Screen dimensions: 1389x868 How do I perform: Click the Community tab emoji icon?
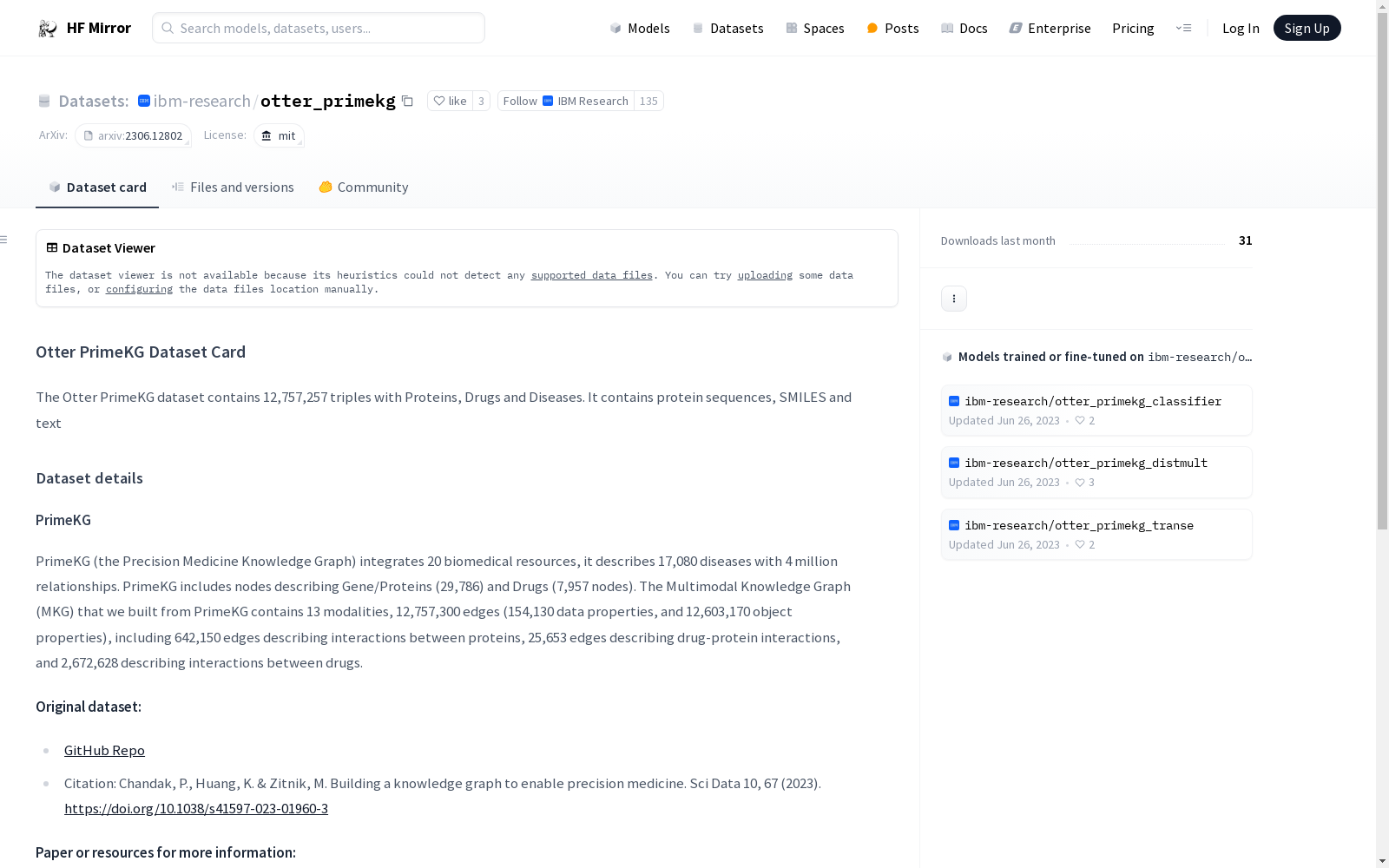tap(326, 187)
